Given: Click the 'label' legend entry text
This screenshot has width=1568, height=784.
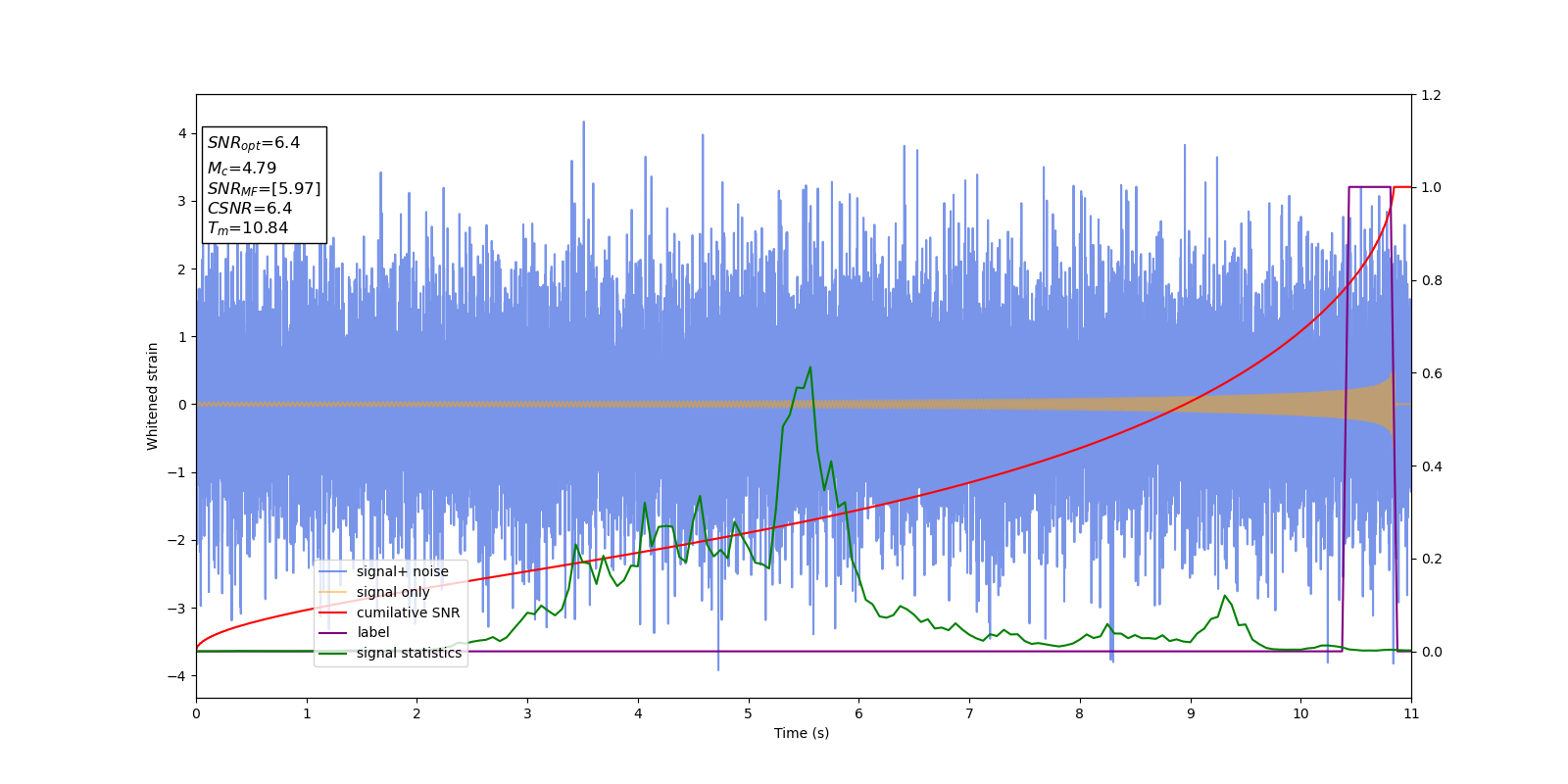Looking at the screenshot, I should (x=372, y=632).
